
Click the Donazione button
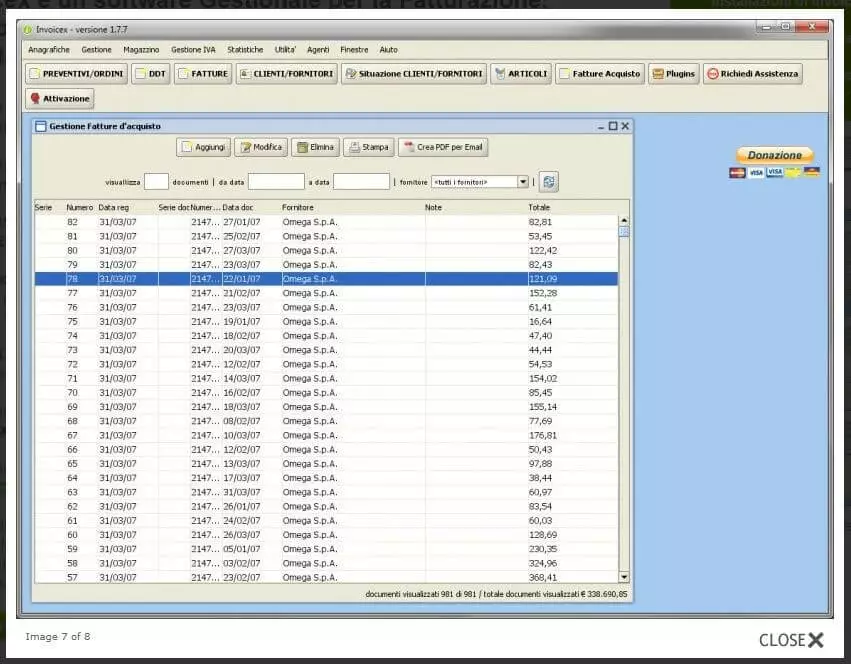coord(774,155)
